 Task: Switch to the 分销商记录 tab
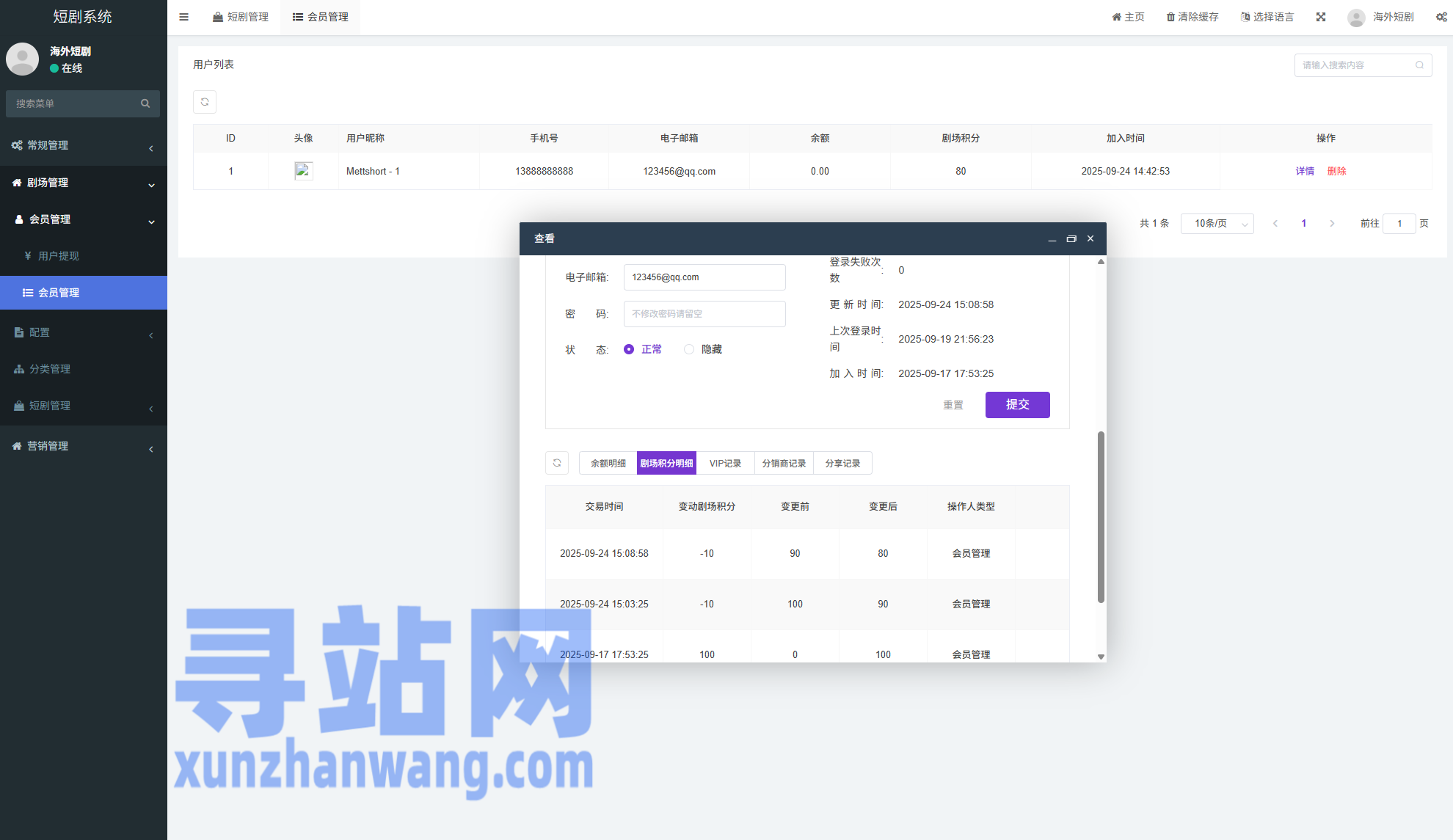click(784, 464)
